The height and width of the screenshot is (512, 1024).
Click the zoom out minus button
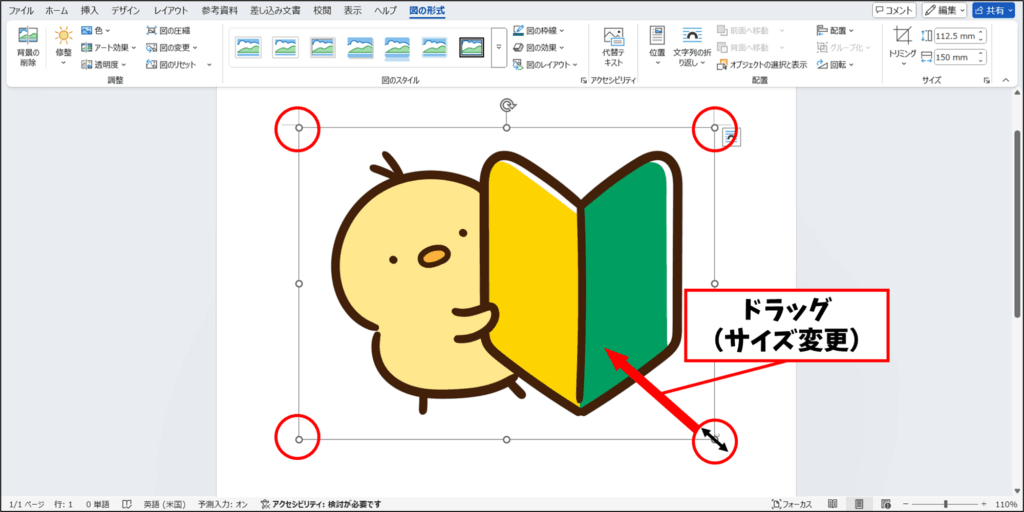[905, 504]
